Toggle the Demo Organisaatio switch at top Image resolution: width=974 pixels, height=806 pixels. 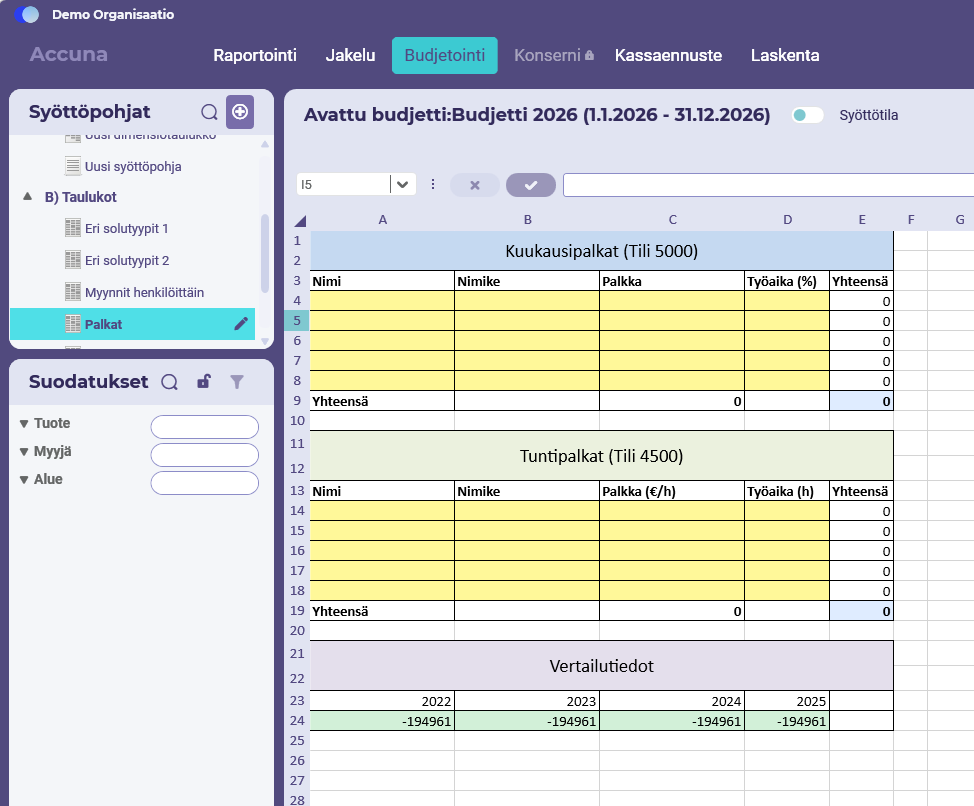(x=27, y=14)
